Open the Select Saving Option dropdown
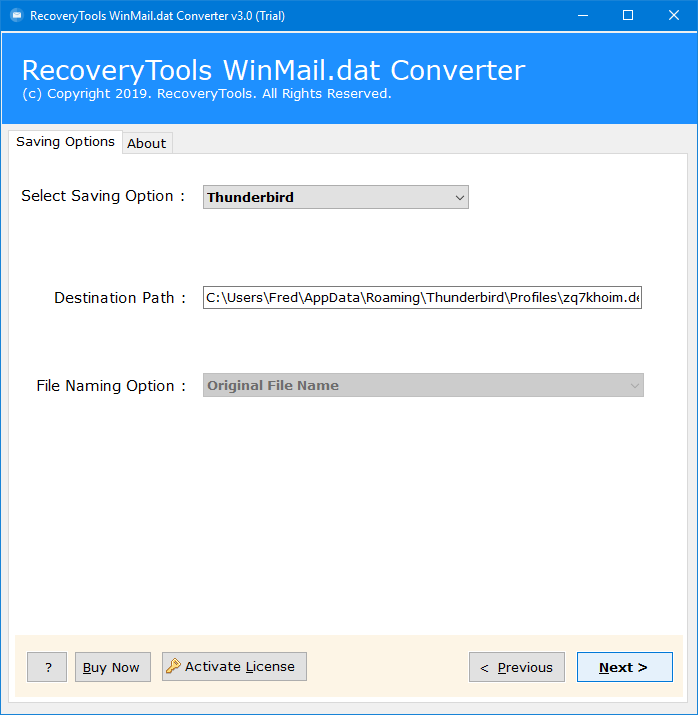The width and height of the screenshot is (698, 715). click(336, 197)
